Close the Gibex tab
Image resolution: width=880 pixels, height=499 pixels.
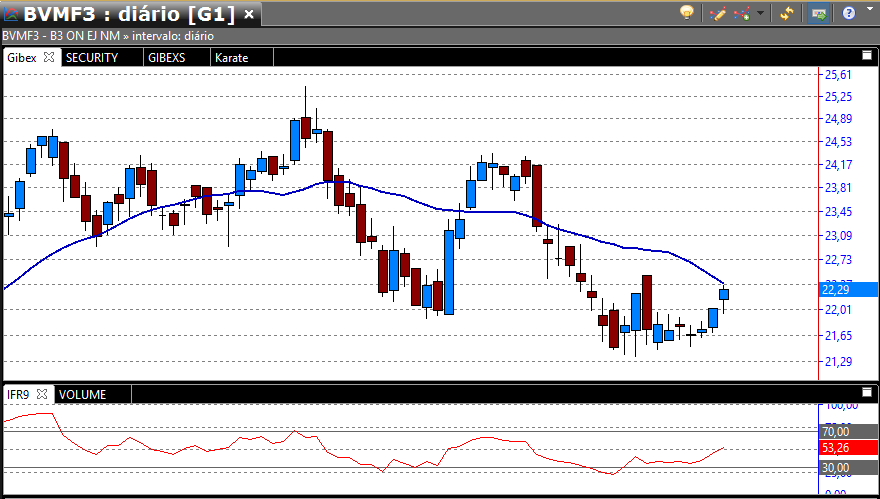coord(49,57)
